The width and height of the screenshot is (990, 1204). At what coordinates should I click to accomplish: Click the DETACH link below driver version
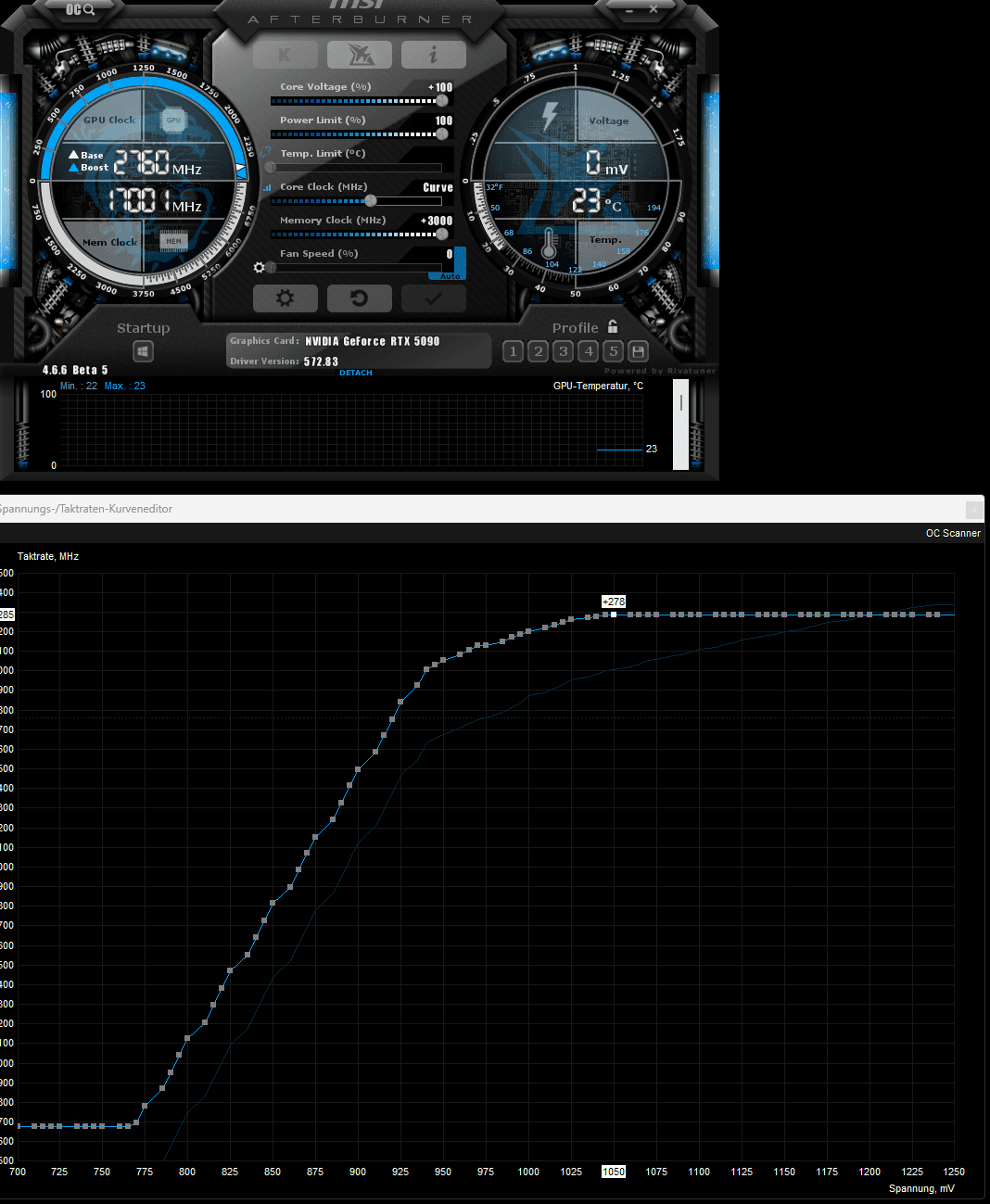(x=356, y=373)
